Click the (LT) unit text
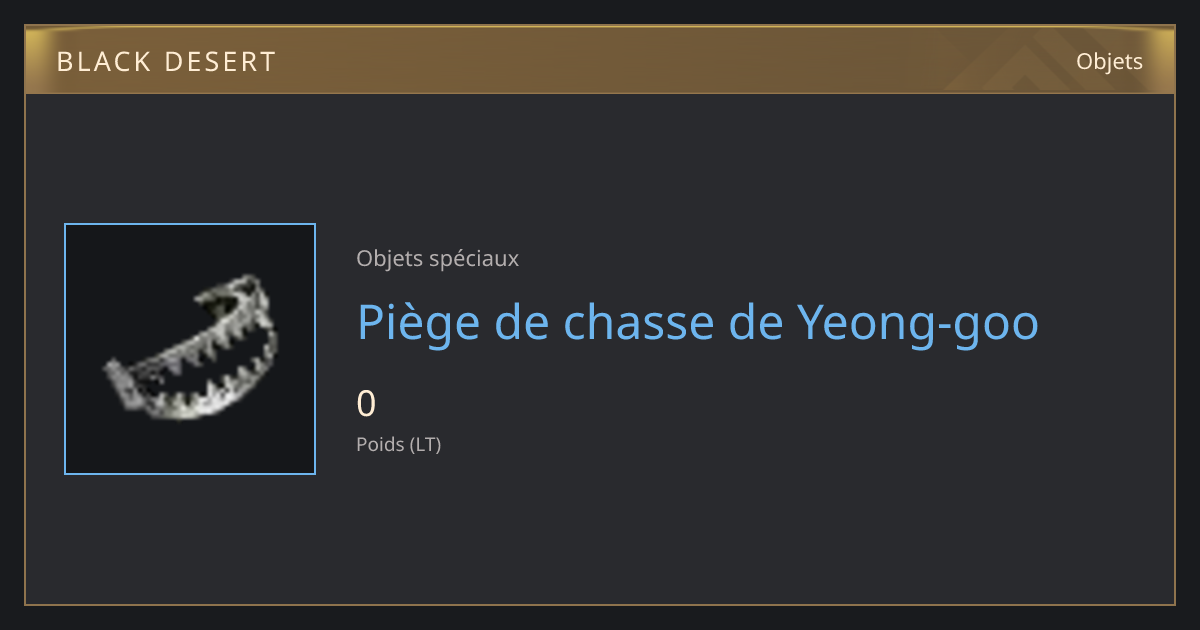Screen dimensions: 1200x630 [424, 444]
